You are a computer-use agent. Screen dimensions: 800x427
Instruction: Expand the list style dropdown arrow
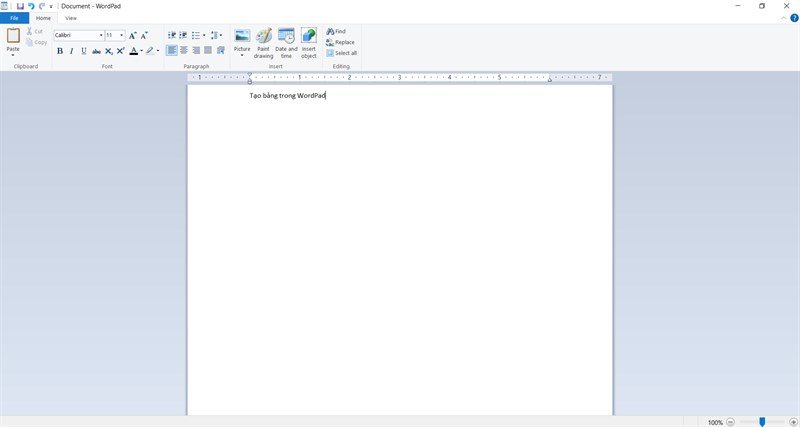pos(204,35)
